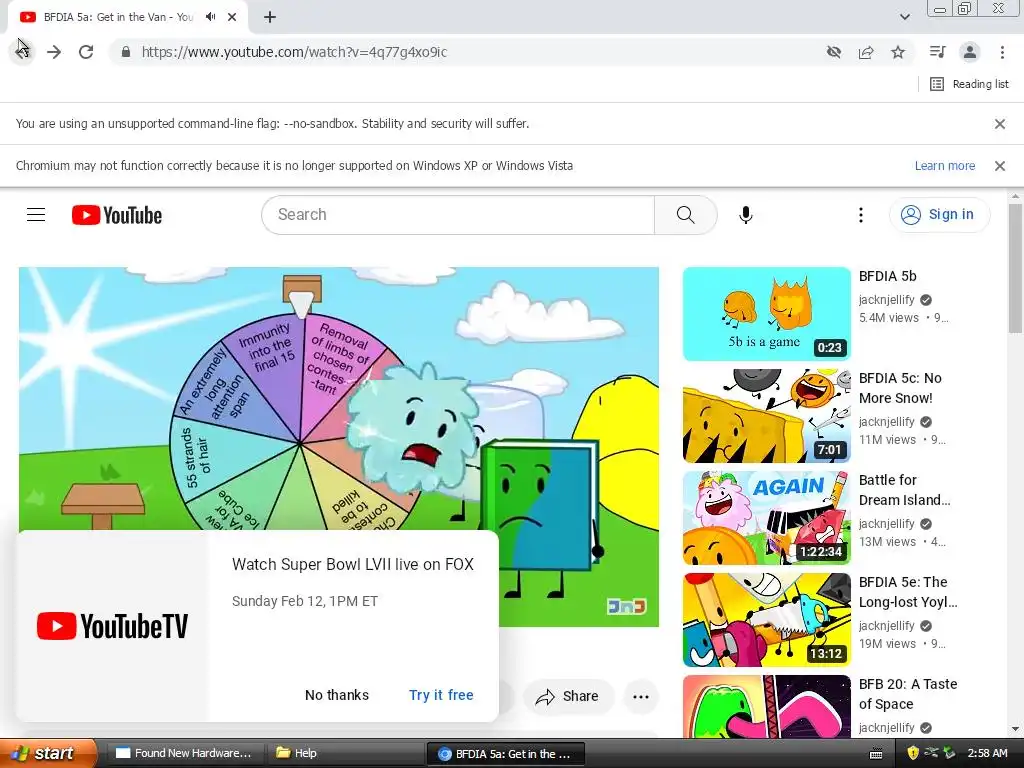Select BFDIA 5a Chromium taskbar item
The width and height of the screenshot is (1024, 768).
tap(505, 753)
